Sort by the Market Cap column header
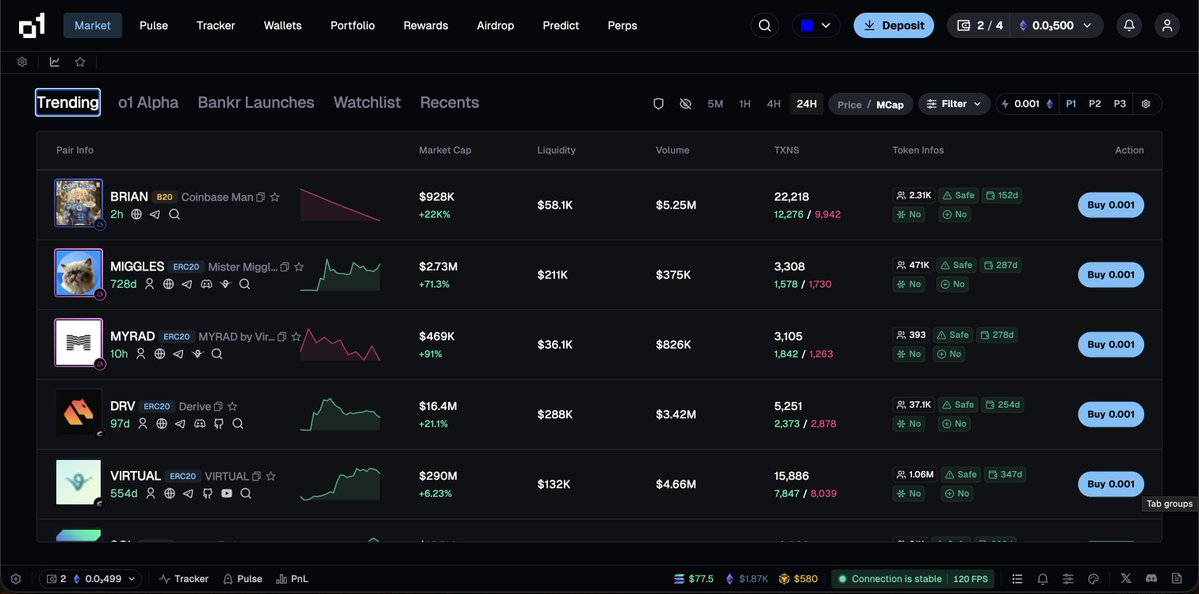Screen dimensions: 1199x594 (x=445, y=151)
